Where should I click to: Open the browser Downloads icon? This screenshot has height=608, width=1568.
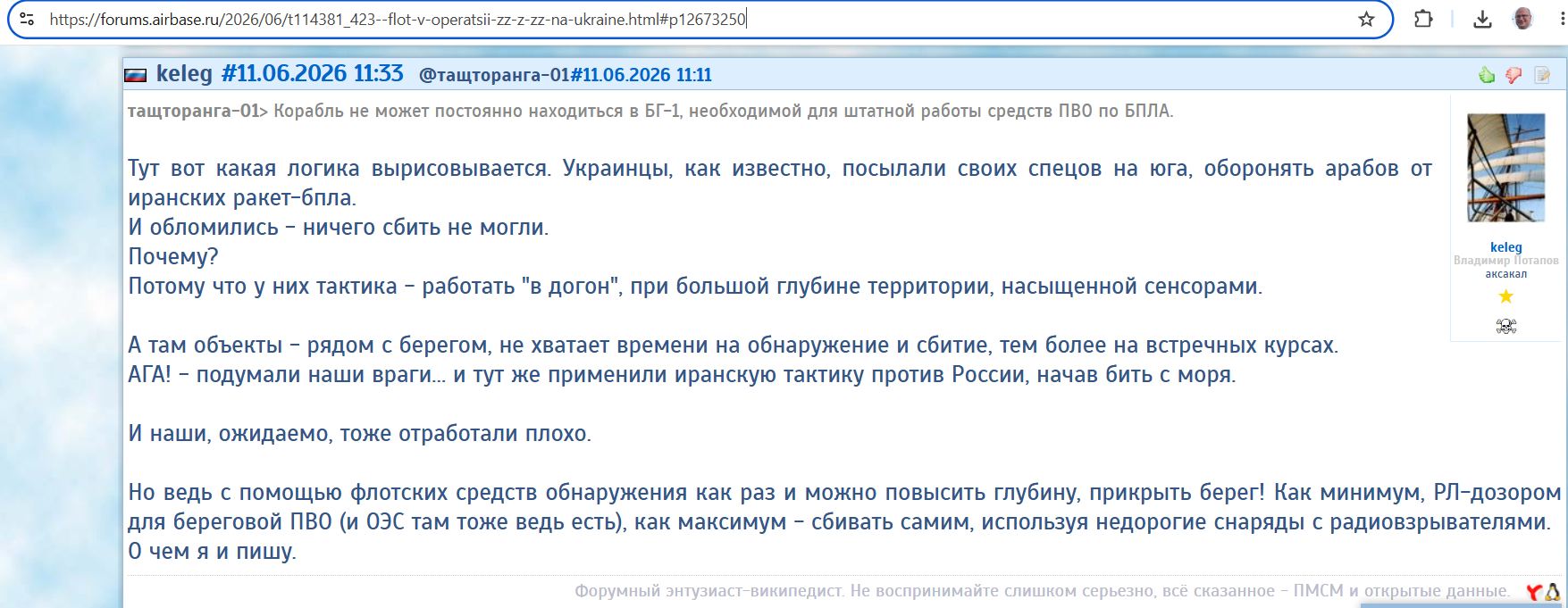1482,19
